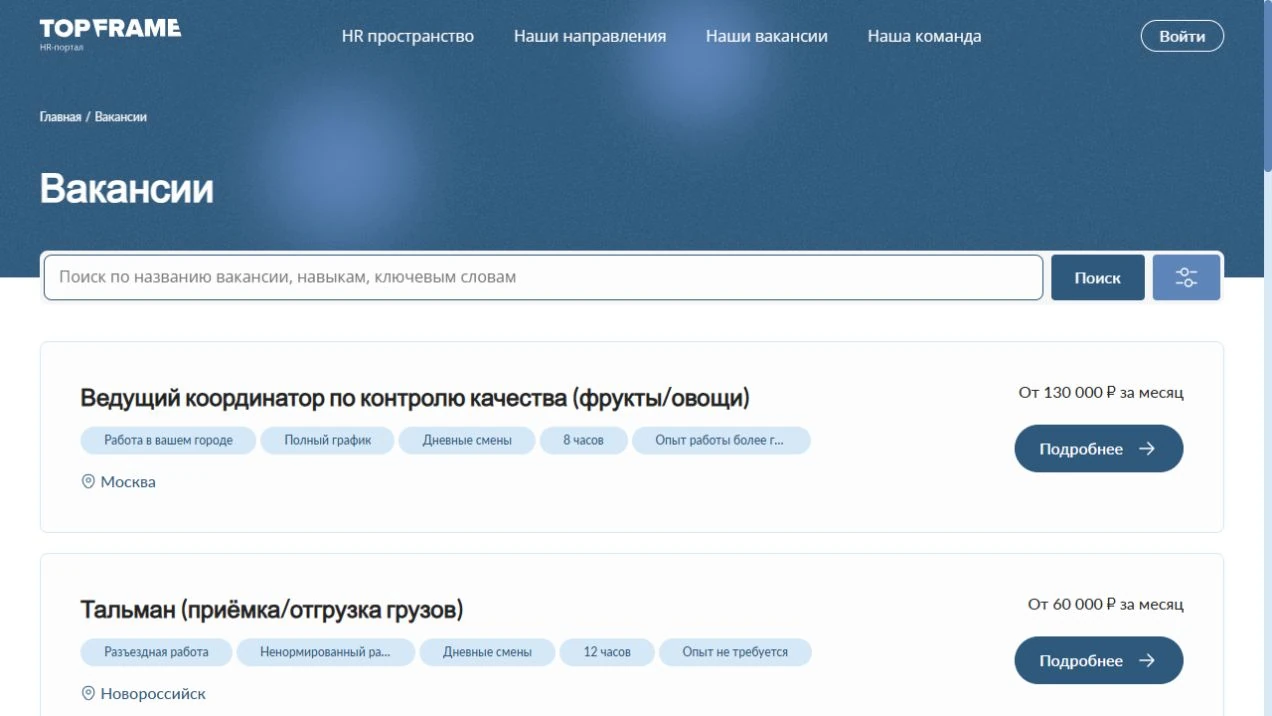Open the Тальман (приёмка/отгрузка грузов) title

[272, 610]
